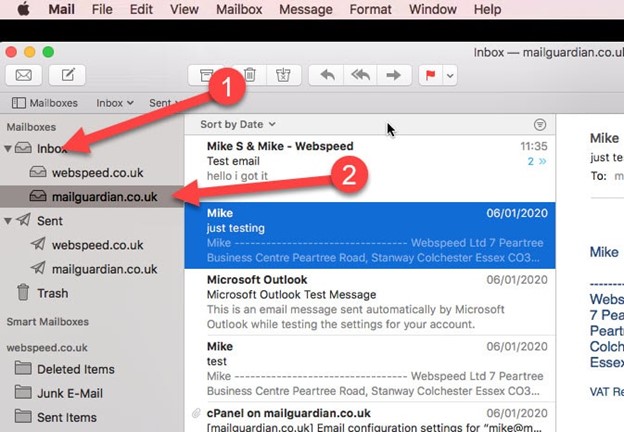Open Sort by Date dropdown

tap(238, 125)
